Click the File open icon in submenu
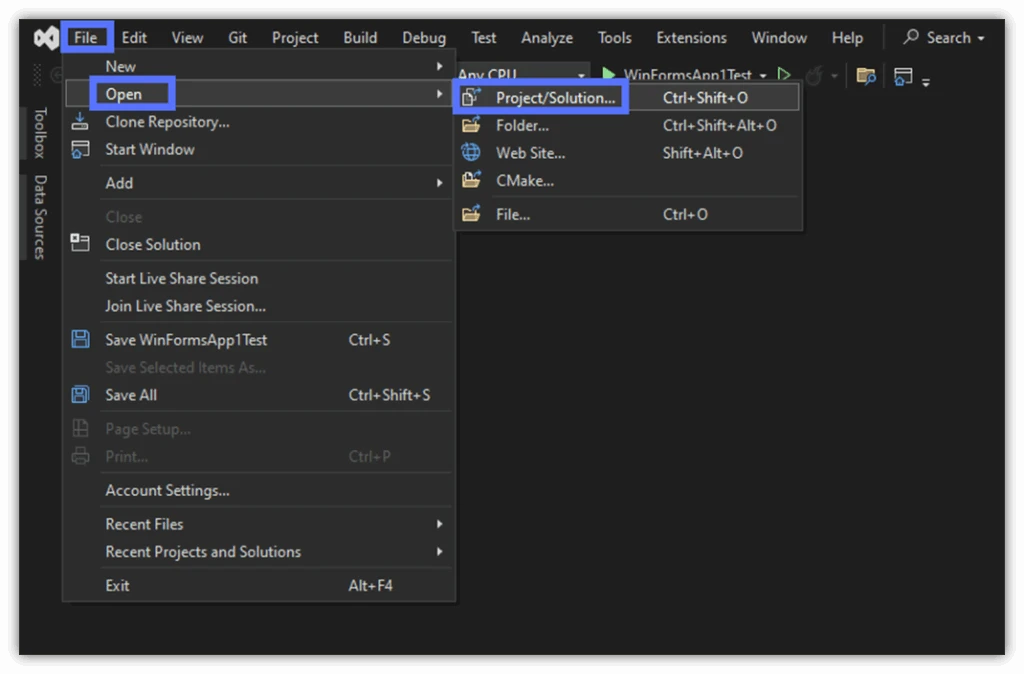The height and width of the screenshot is (674, 1024). click(x=472, y=214)
